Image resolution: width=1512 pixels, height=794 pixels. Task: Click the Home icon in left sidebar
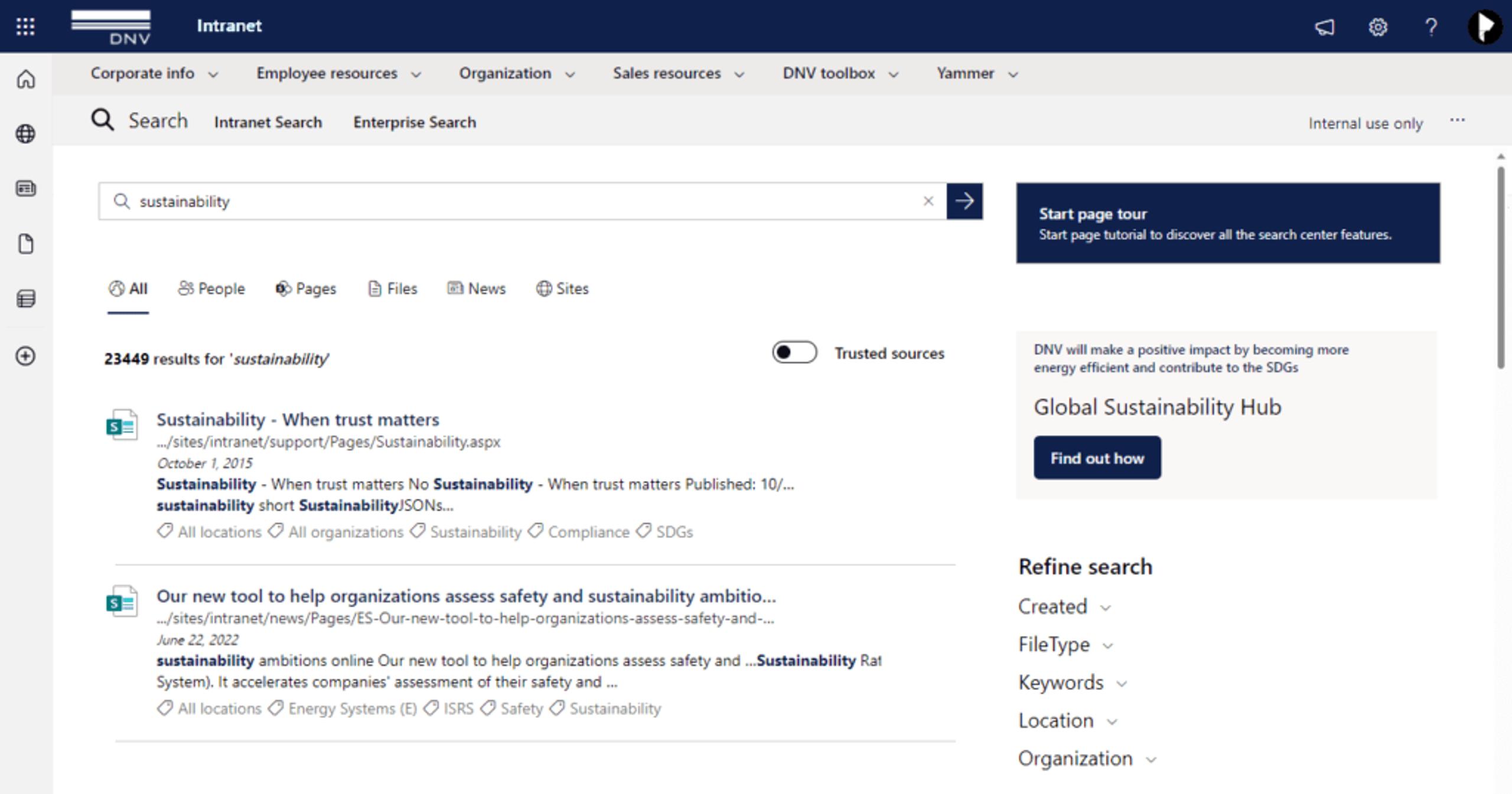coord(25,79)
